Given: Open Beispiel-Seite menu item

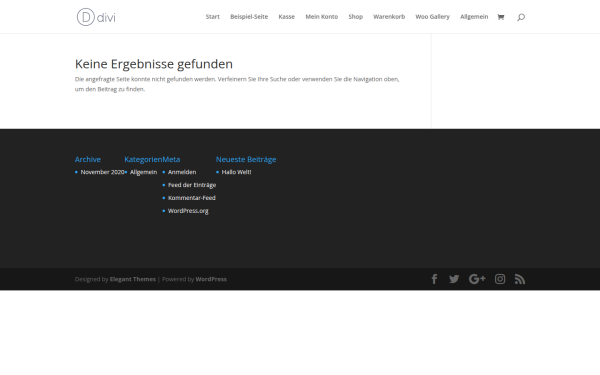Looking at the screenshot, I should 249,17.
